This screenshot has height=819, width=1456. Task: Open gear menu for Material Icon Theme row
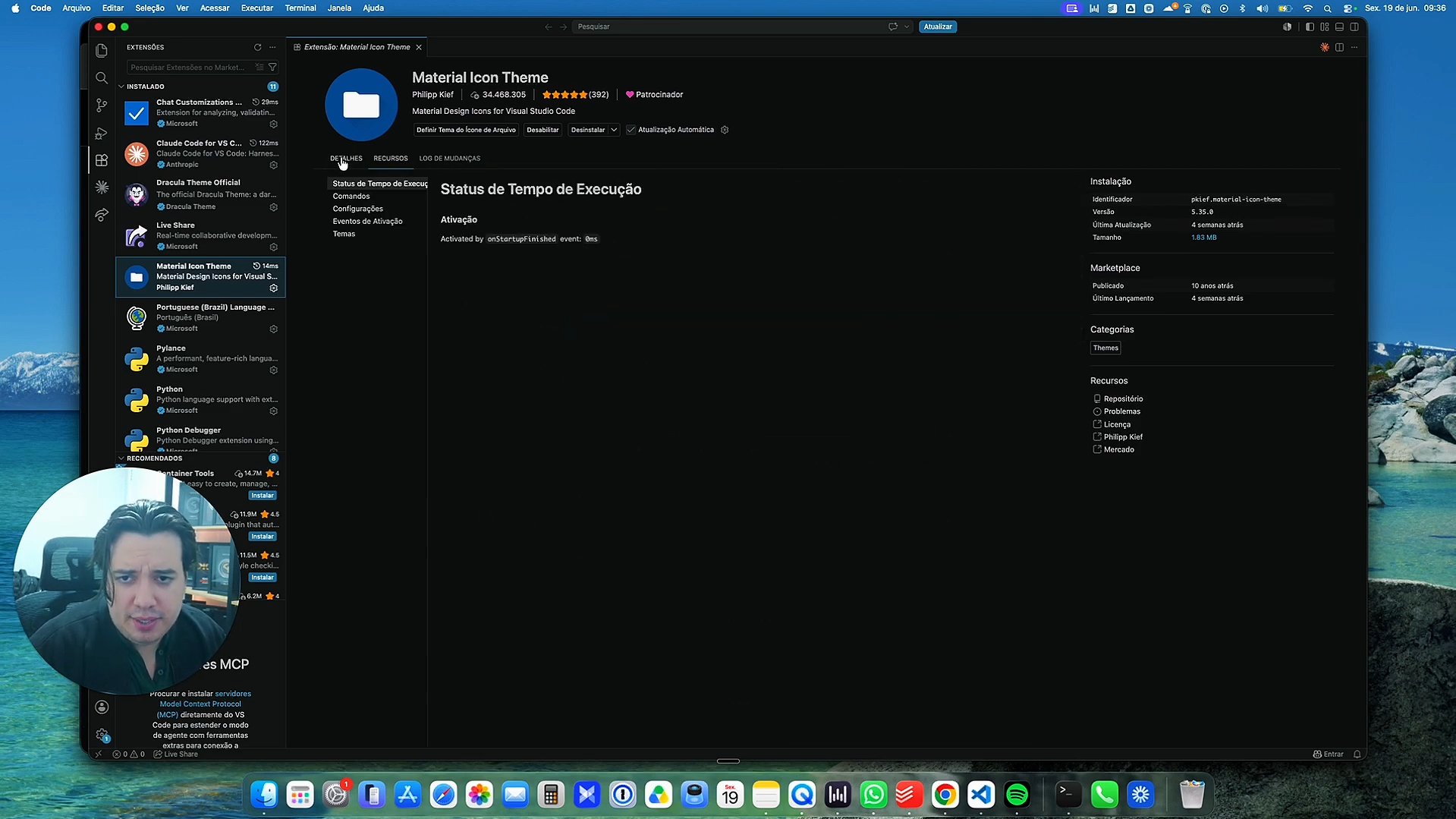pos(274,288)
